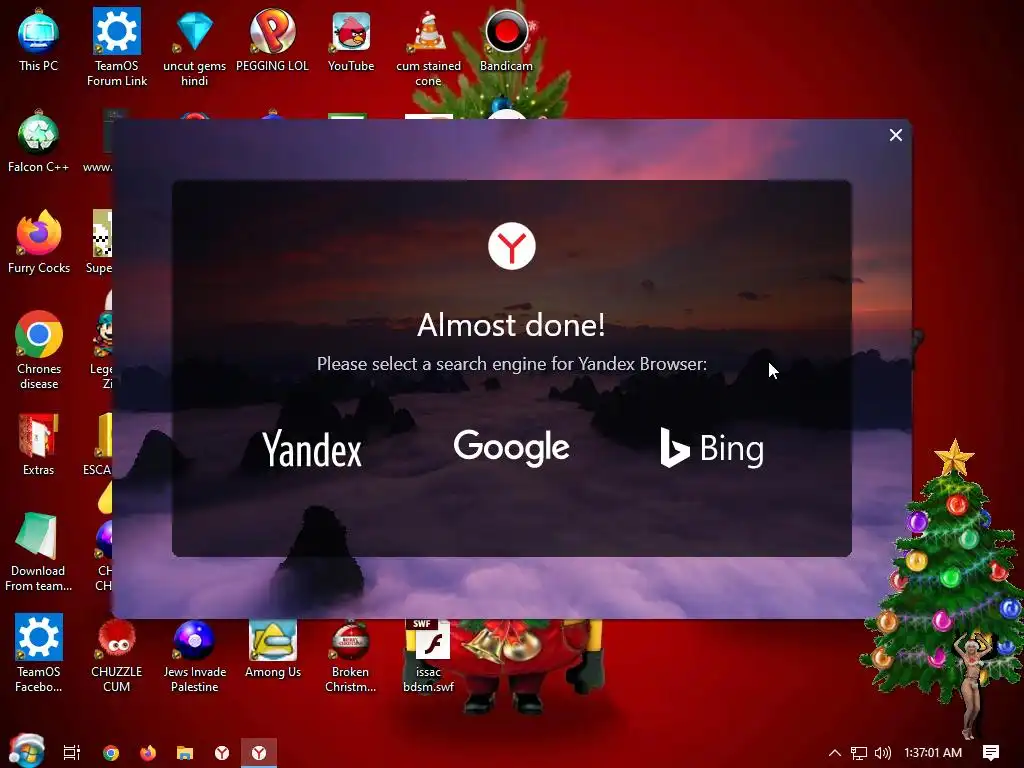Image resolution: width=1024 pixels, height=768 pixels.
Task: Open the VLC traffic cone desktop icon
Action: click(428, 47)
